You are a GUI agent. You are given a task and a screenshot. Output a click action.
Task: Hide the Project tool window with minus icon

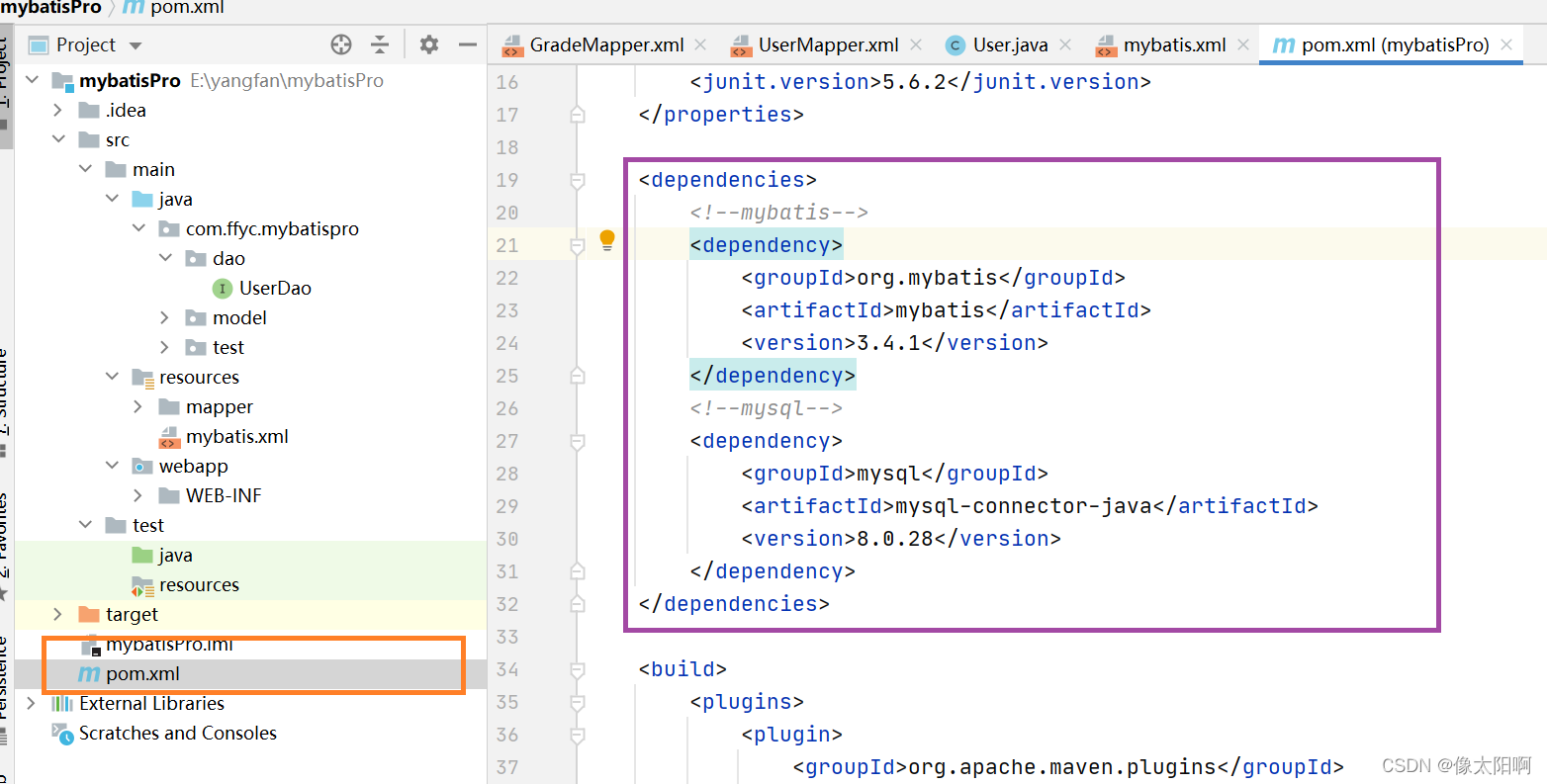click(x=468, y=44)
